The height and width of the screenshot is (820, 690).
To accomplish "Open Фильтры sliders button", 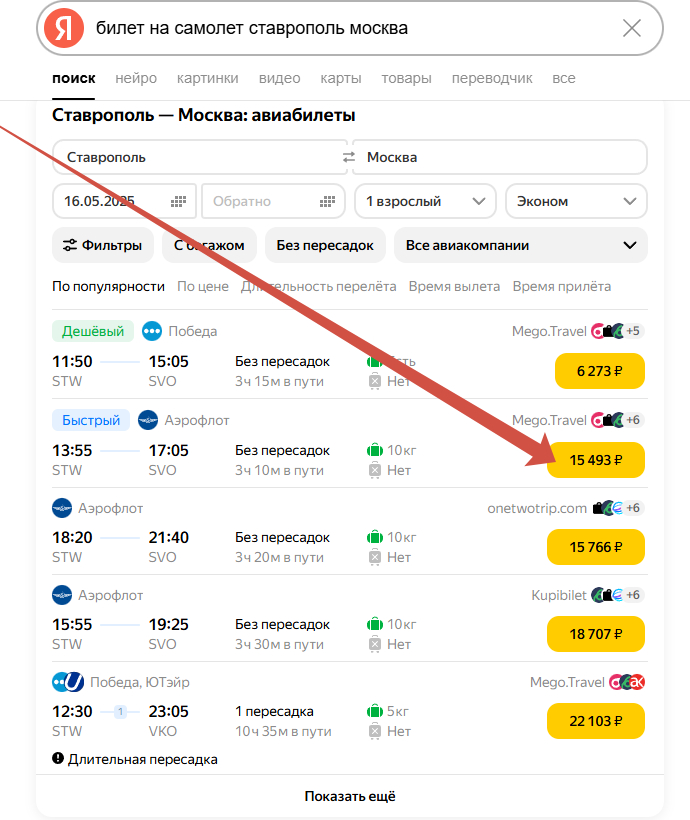I will pos(102,245).
